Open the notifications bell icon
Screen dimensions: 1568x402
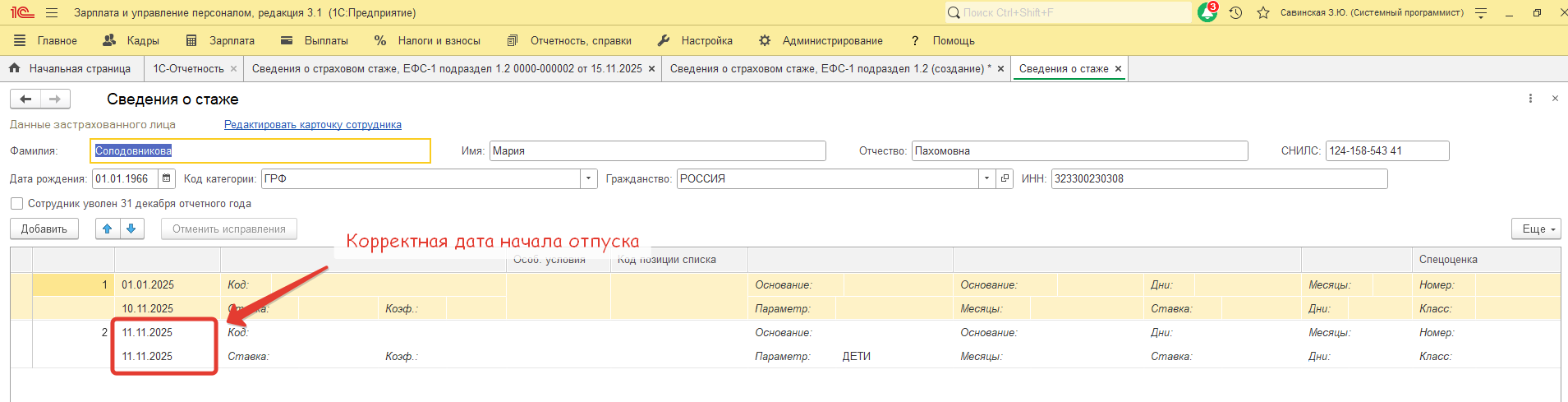tap(1207, 13)
